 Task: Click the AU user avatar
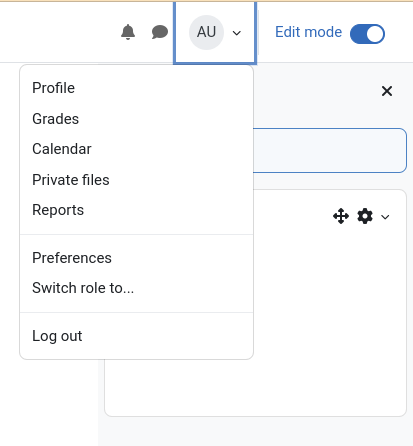click(x=206, y=32)
